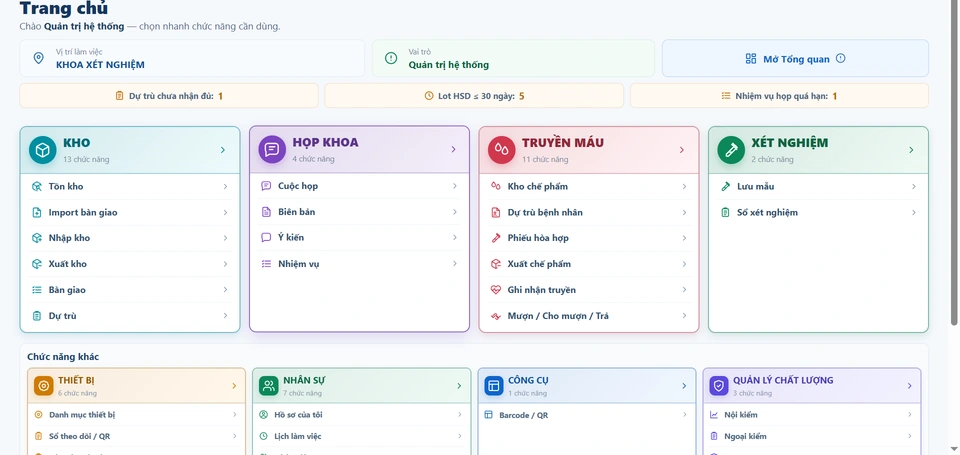
Task: Click the XÉT NGHIỆM test tube icon
Action: 731,150
